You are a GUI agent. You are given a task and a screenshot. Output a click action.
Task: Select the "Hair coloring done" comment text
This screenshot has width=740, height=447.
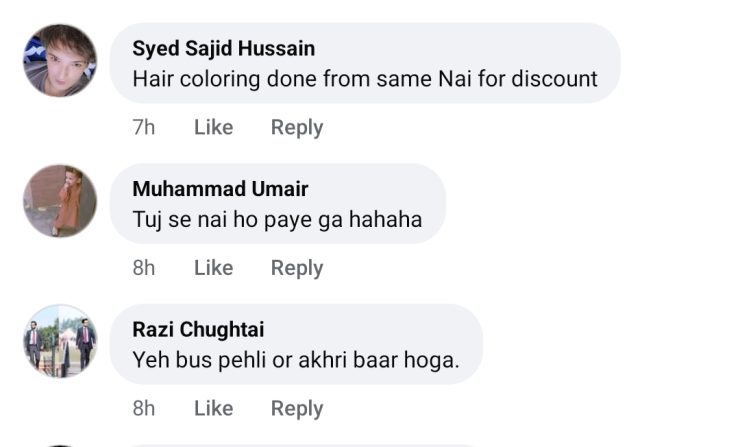[x=365, y=78]
